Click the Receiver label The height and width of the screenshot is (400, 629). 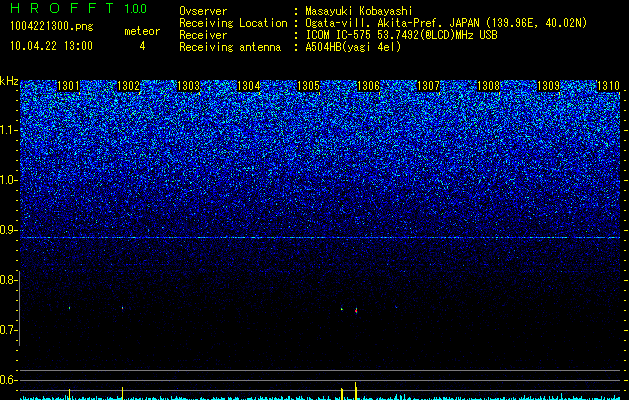tap(203, 35)
